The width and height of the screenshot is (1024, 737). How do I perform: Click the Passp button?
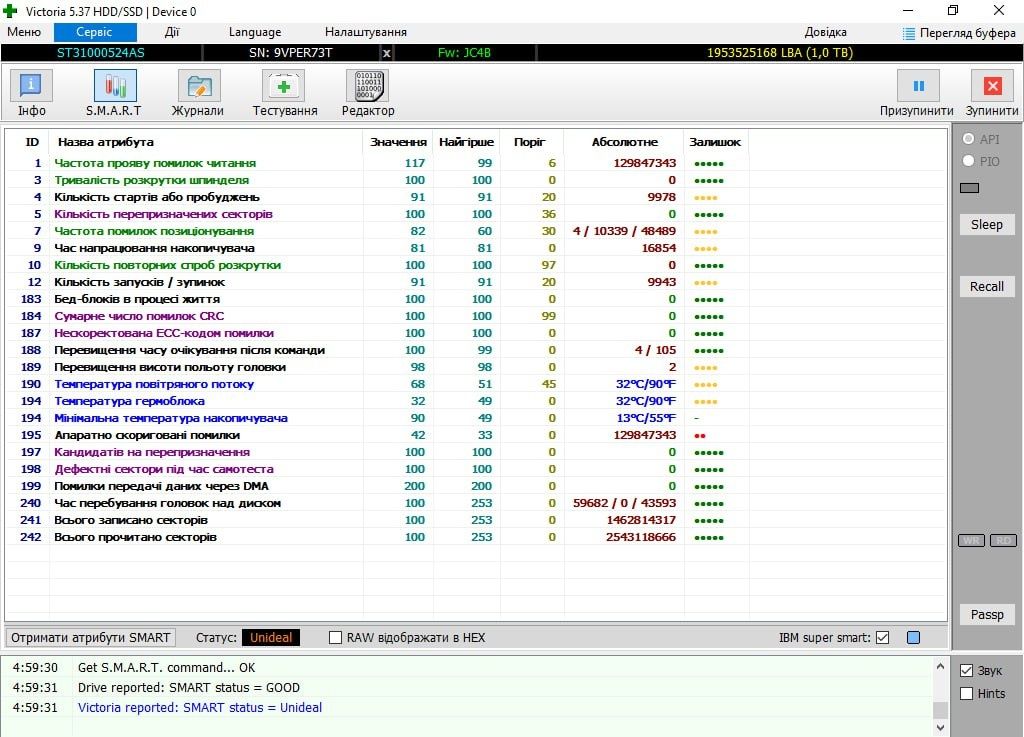987,615
